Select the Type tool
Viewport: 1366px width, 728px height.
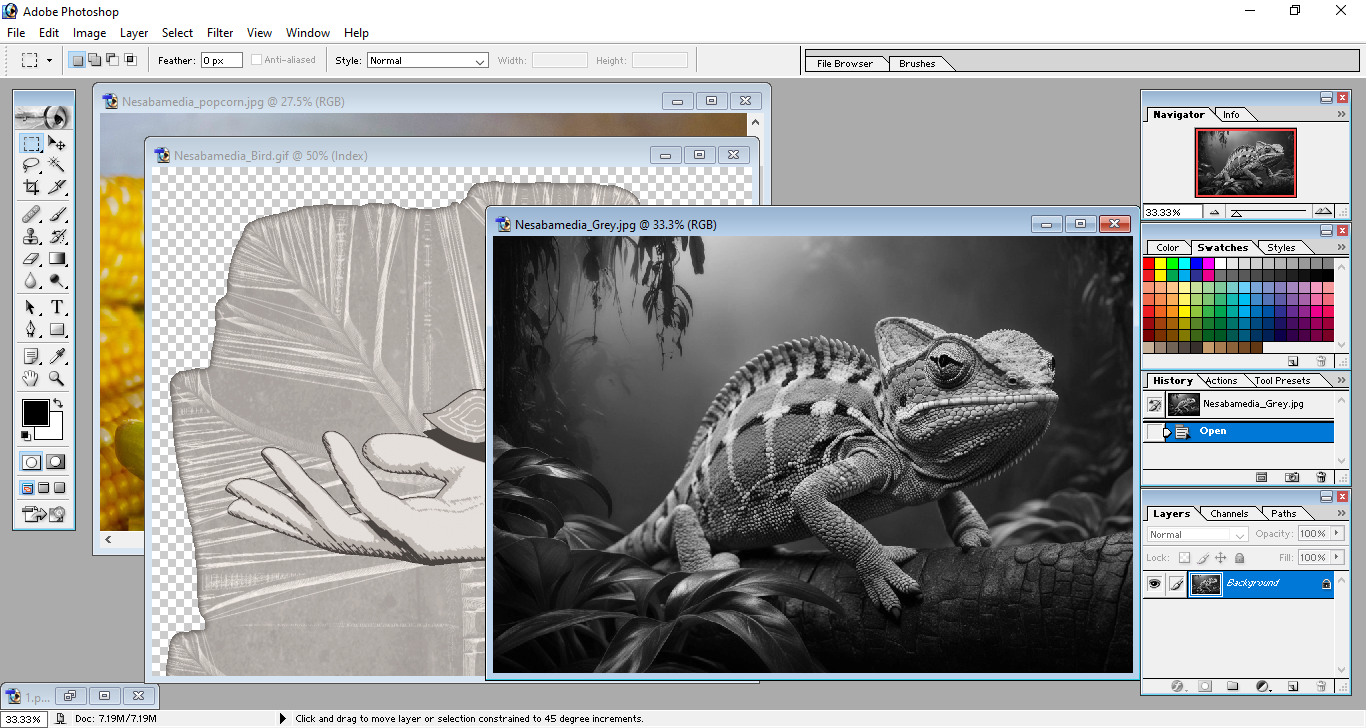tap(57, 307)
